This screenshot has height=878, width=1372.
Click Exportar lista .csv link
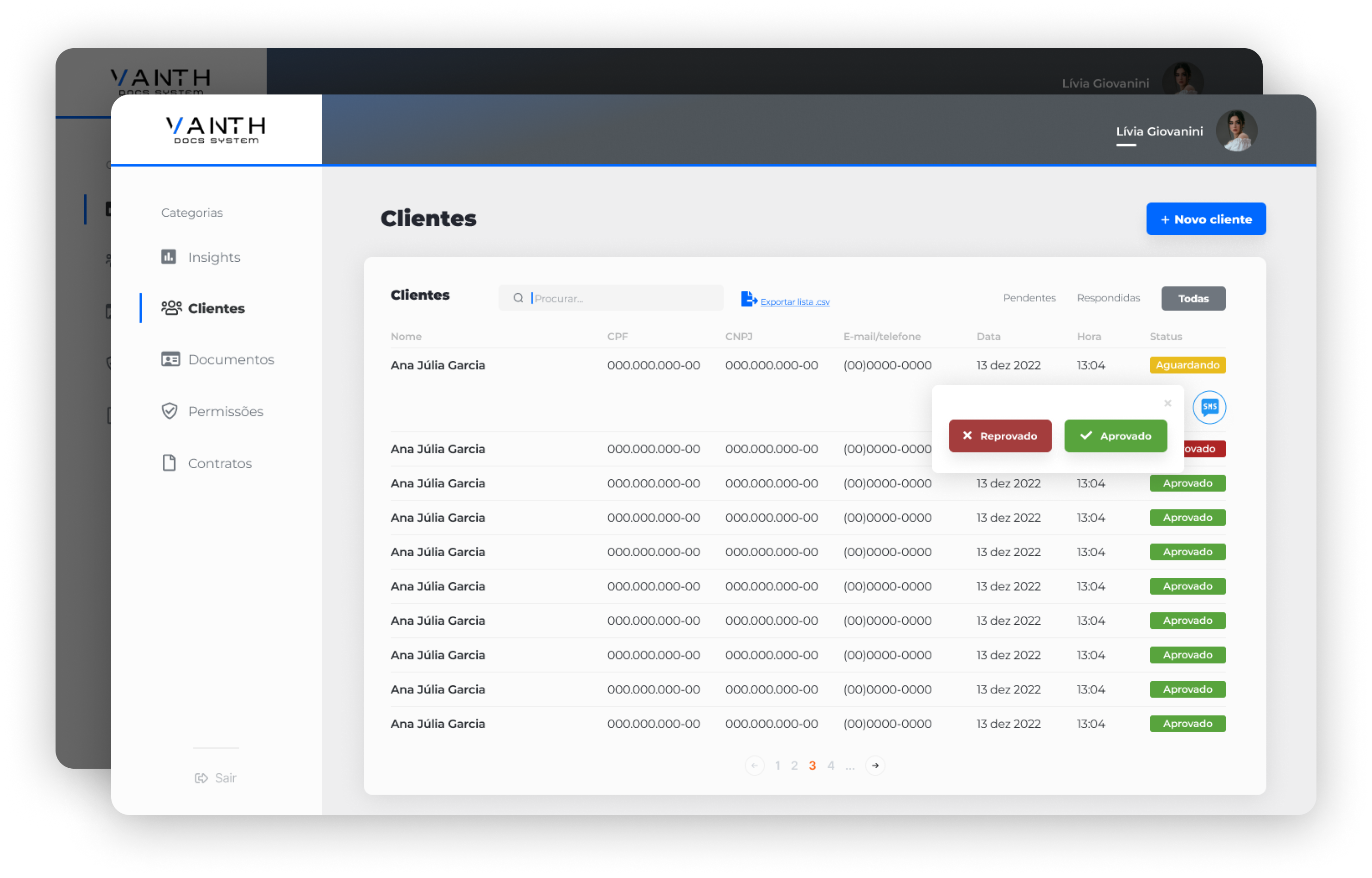[x=795, y=301]
